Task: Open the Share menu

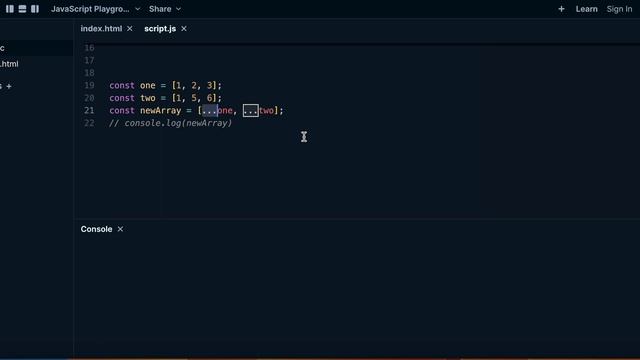Action: tap(165, 9)
